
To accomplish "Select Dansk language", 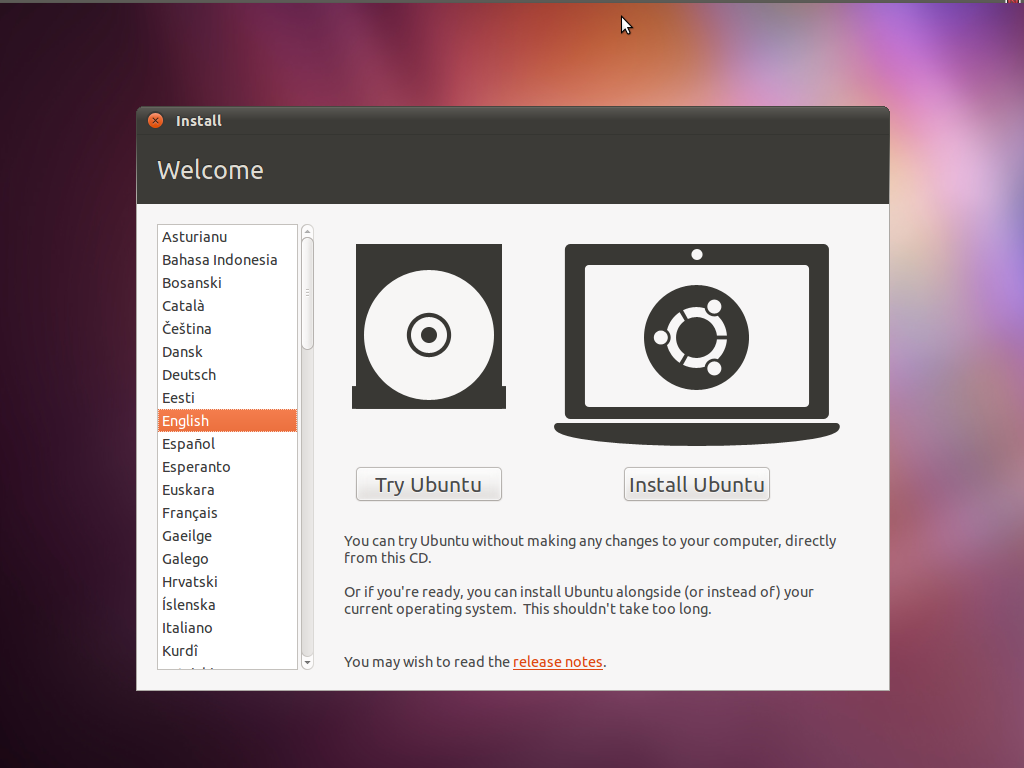I will click(x=227, y=351).
